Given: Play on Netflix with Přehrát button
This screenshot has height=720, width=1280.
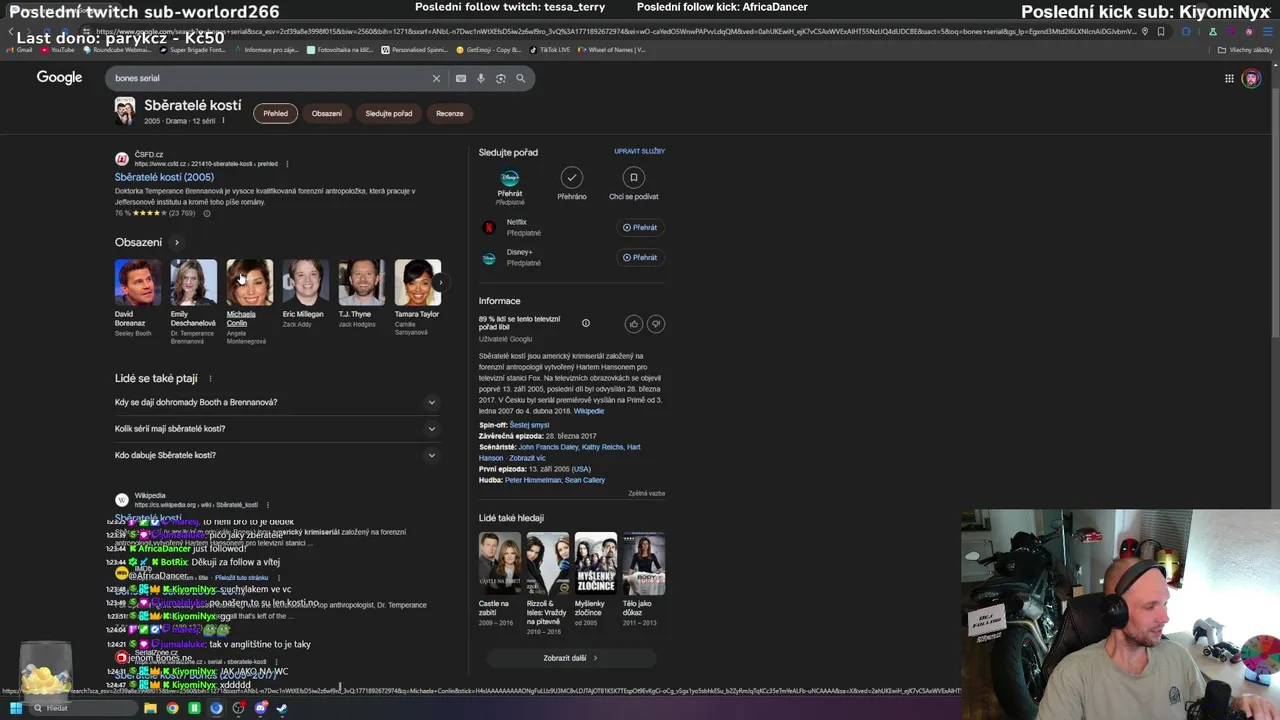Looking at the screenshot, I should pos(640,227).
